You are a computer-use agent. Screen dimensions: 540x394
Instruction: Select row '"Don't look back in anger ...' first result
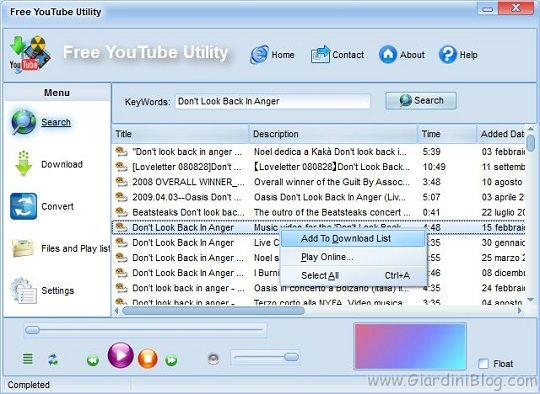(319, 152)
